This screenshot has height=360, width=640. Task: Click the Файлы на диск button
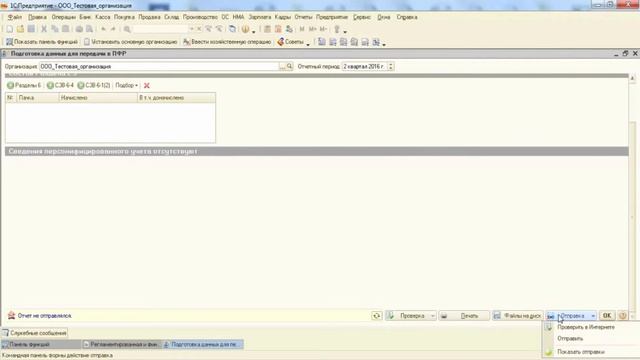(x=518, y=316)
